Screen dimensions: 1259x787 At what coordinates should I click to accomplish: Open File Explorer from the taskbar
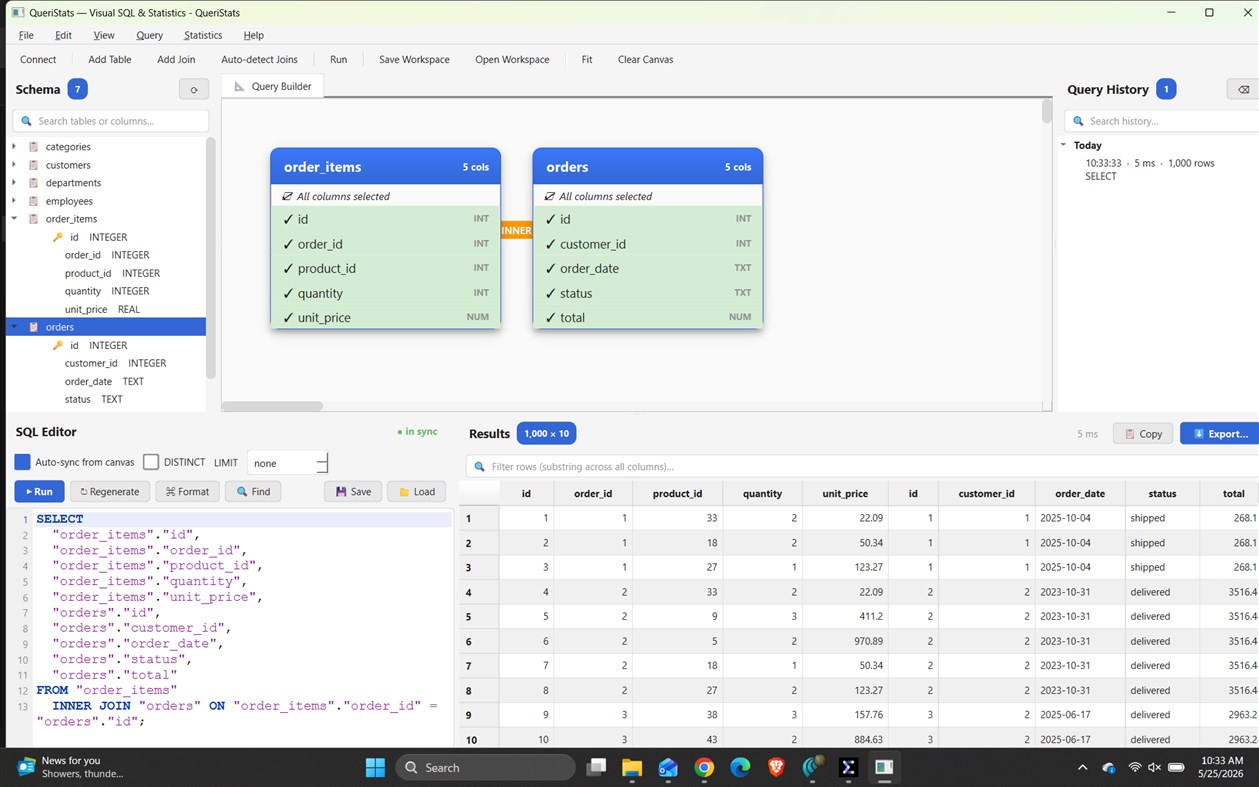click(x=632, y=767)
